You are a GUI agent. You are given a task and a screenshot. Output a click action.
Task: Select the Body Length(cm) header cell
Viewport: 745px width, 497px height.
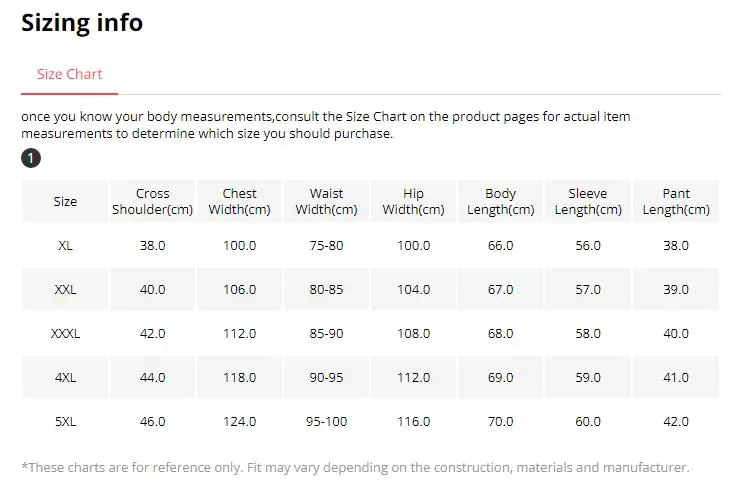point(500,201)
